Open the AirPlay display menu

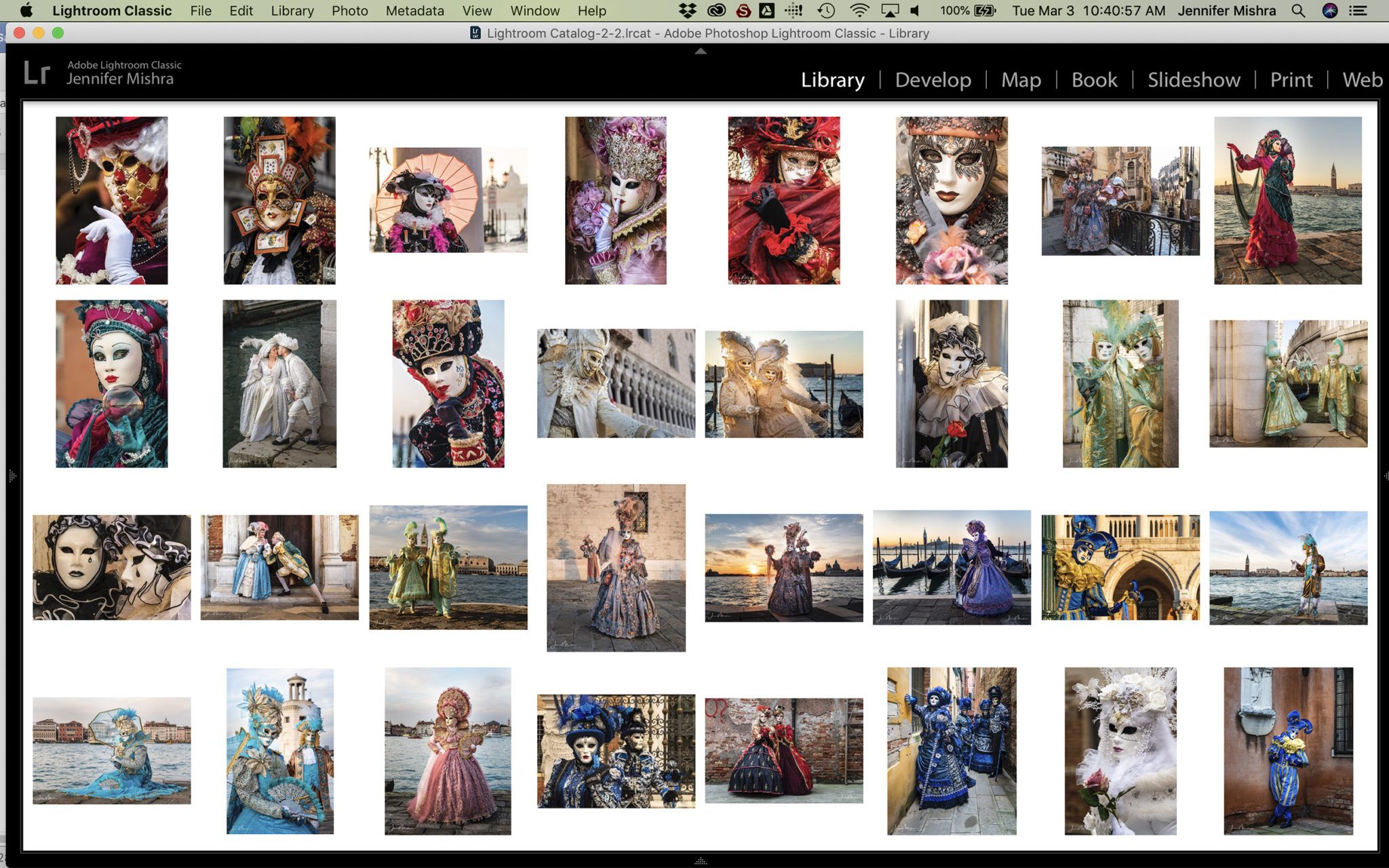pos(890,10)
